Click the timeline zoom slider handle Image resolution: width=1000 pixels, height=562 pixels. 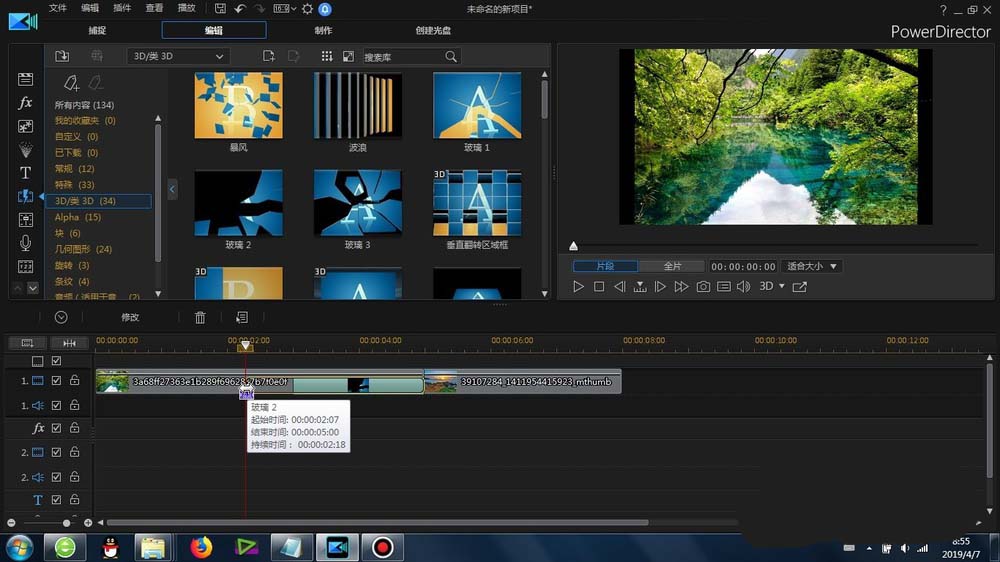point(66,523)
